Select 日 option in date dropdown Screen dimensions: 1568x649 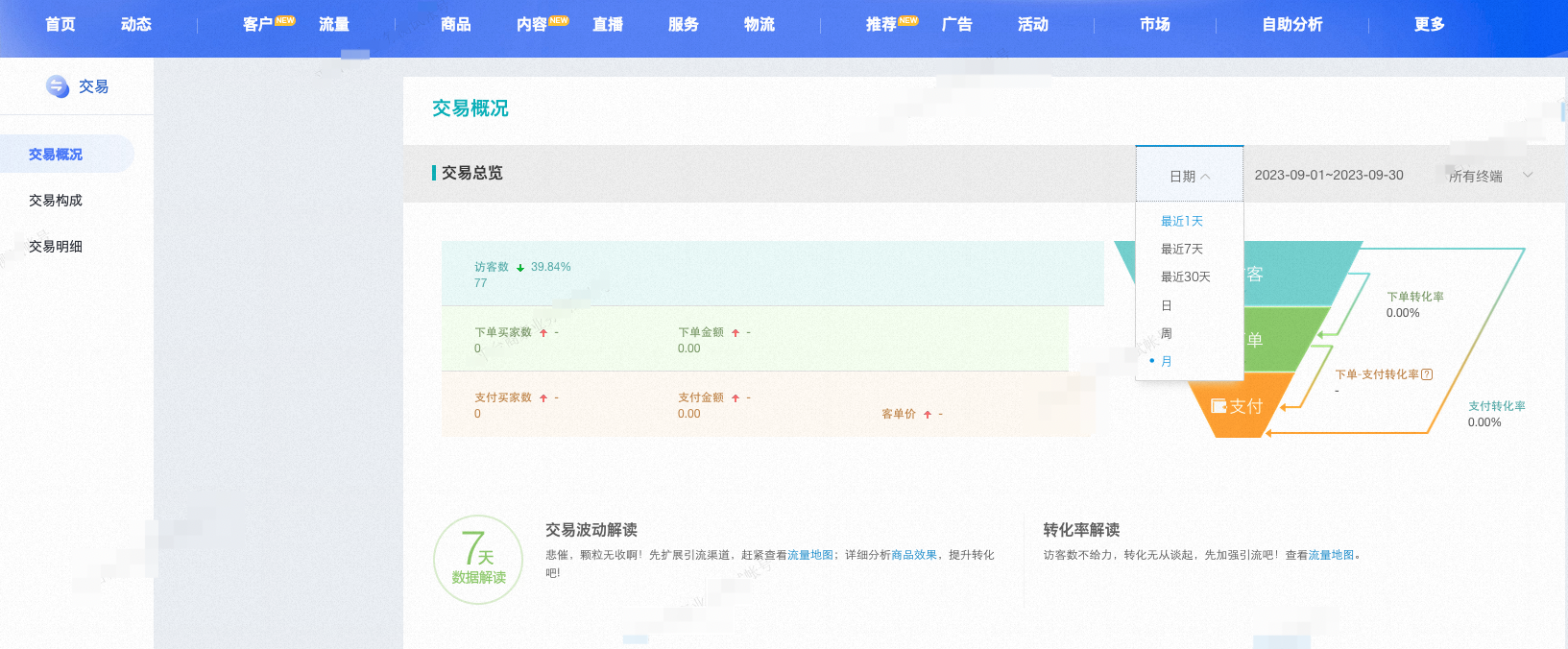point(1167,305)
